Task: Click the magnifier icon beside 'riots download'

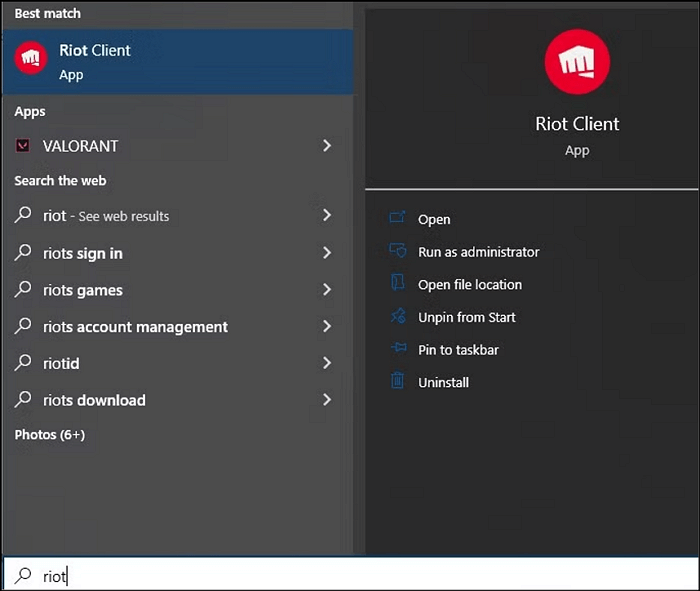Action: tap(23, 400)
